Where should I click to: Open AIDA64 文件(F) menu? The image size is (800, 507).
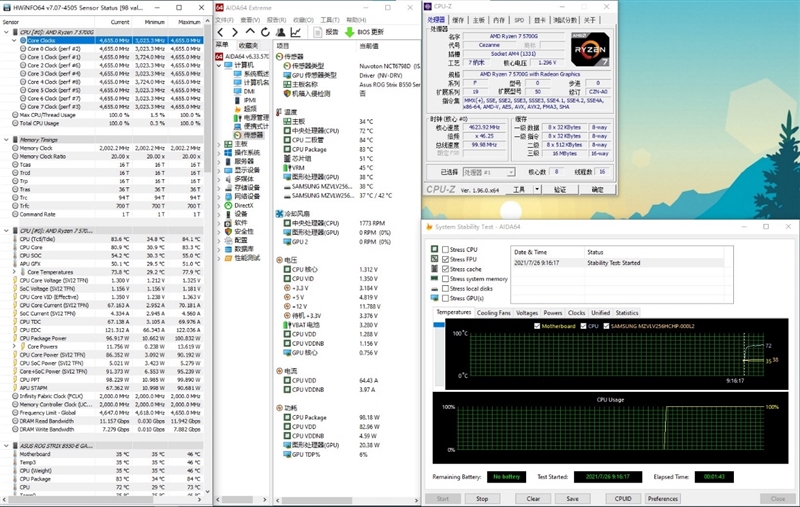224,20
